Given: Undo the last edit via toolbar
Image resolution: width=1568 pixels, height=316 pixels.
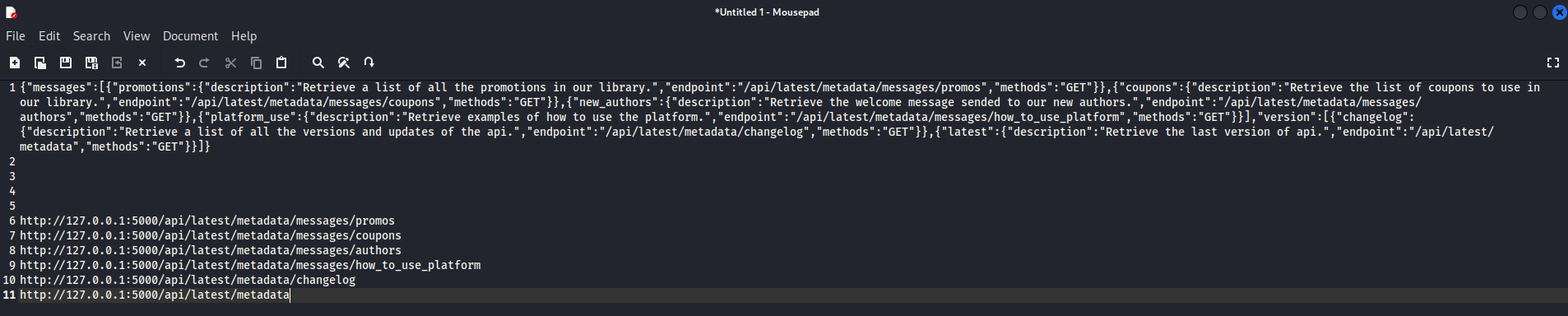Looking at the screenshot, I should (179, 63).
